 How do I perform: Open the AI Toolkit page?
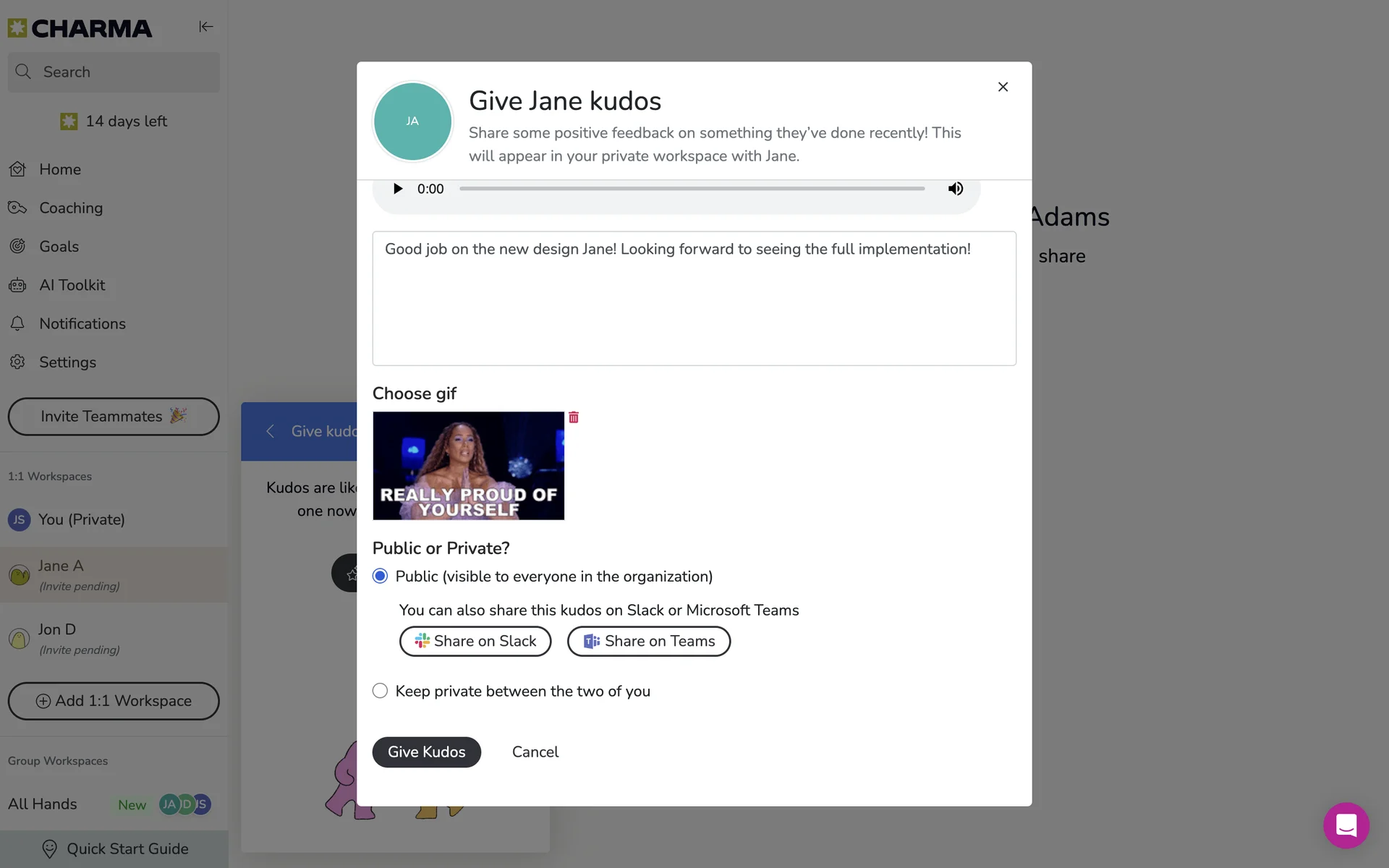point(72,285)
